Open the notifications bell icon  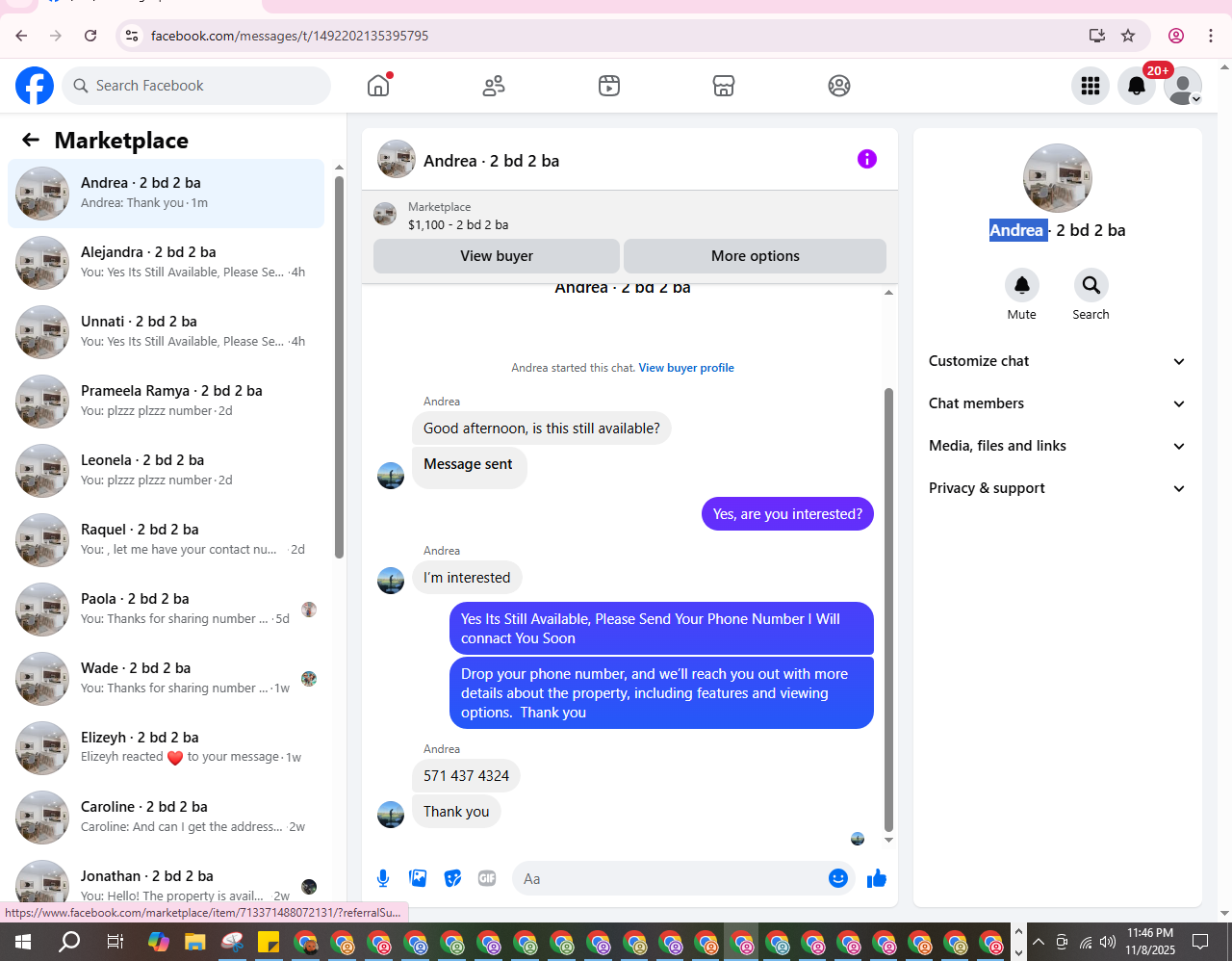click(1137, 86)
